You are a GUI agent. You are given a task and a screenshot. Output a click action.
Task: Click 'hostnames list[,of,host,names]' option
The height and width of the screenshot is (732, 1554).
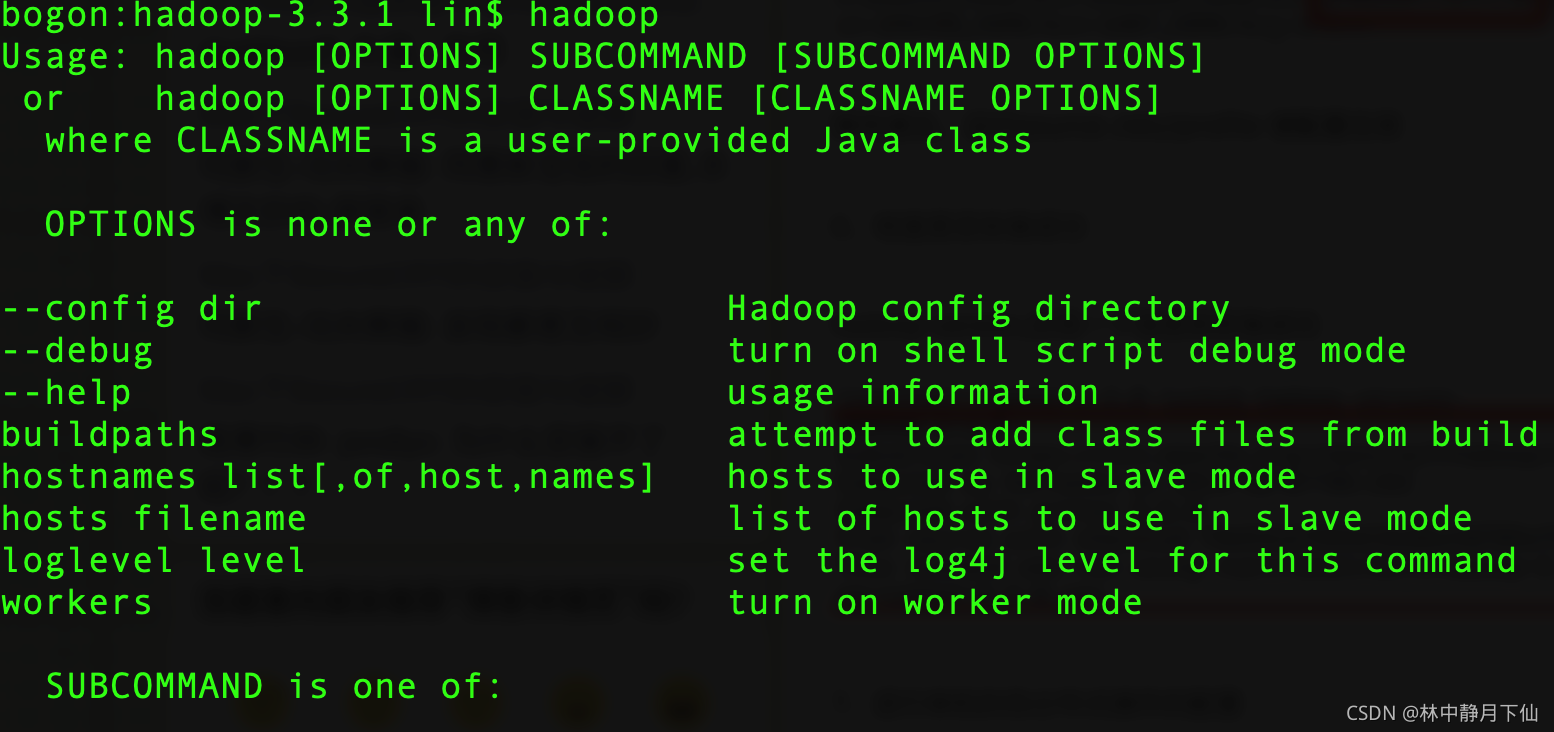coord(328,477)
